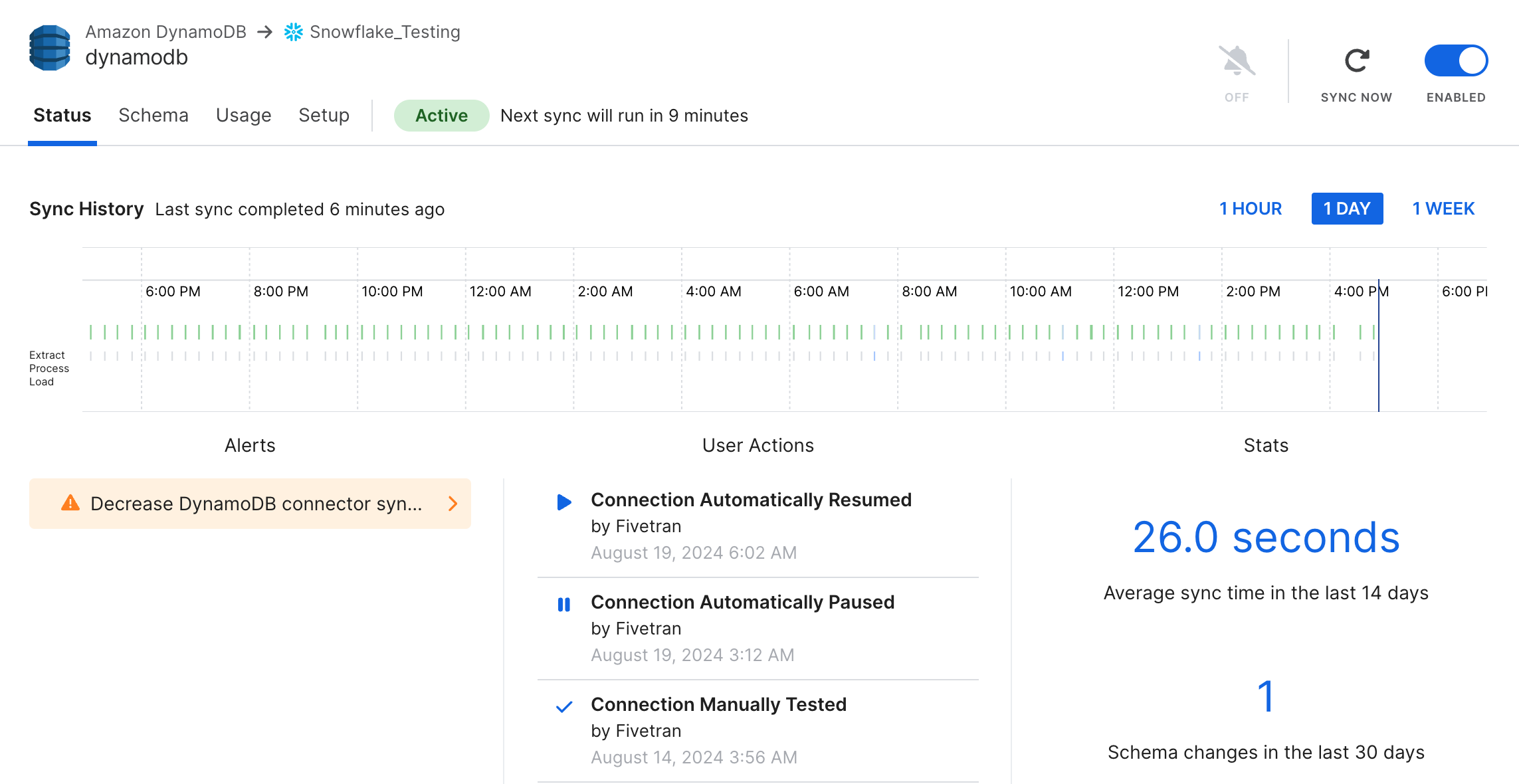The height and width of the screenshot is (784, 1519).
Task: Select the 1 HOUR sync history range
Action: click(x=1251, y=209)
